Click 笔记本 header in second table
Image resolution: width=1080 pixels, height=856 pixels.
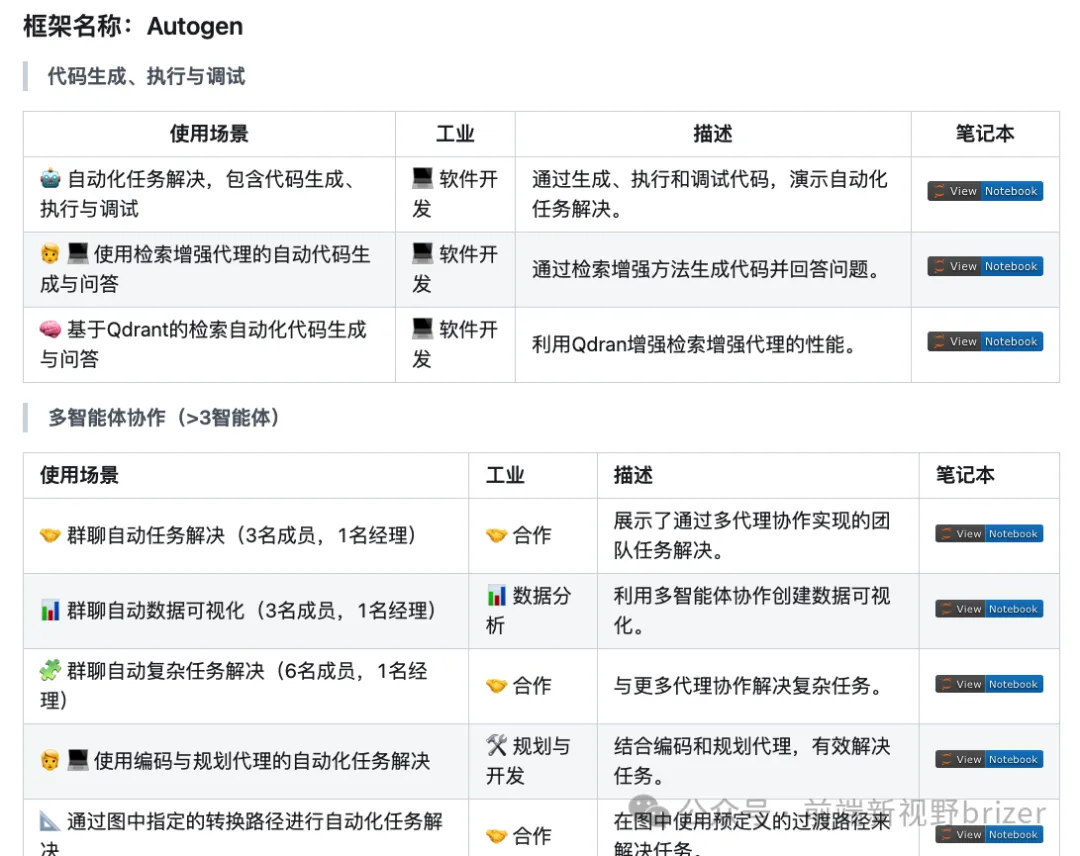coord(965,474)
